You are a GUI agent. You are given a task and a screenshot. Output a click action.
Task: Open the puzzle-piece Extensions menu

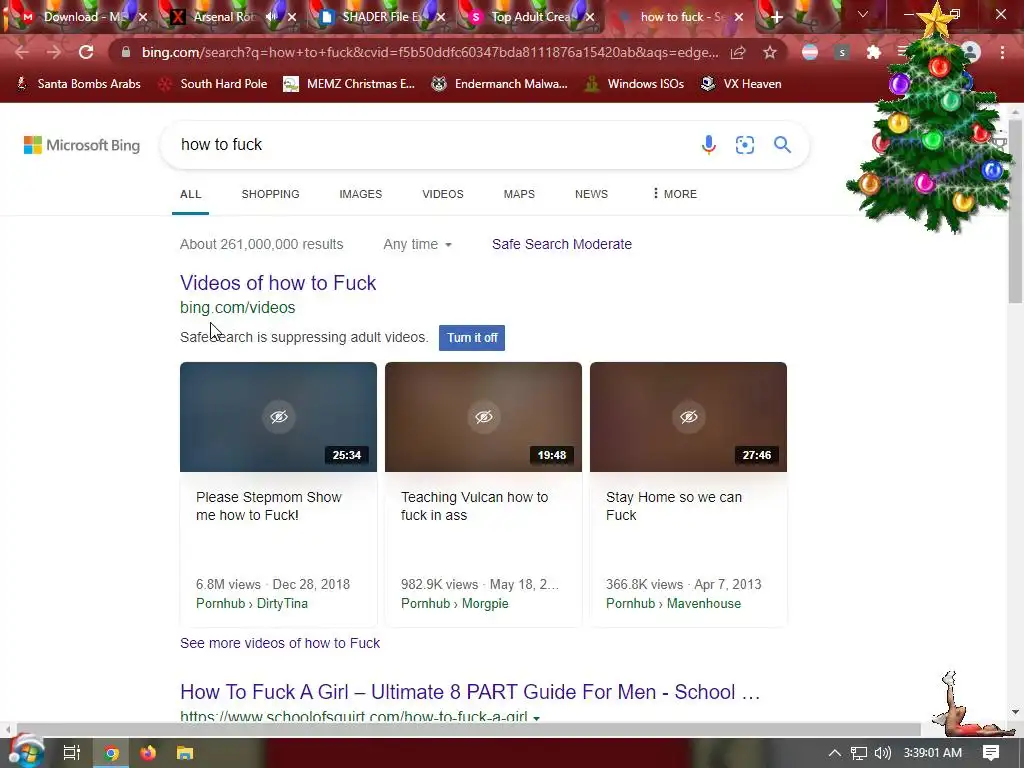[x=873, y=52]
